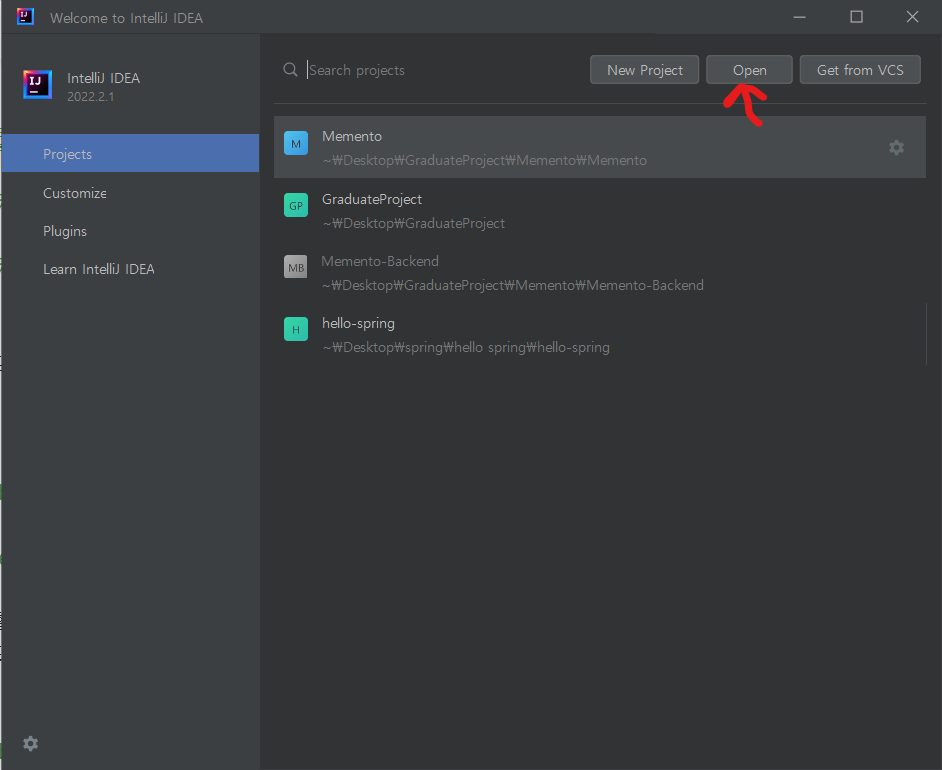Open the GraduateProject entry
Image resolution: width=942 pixels, height=770 pixels.
[600, 210]
